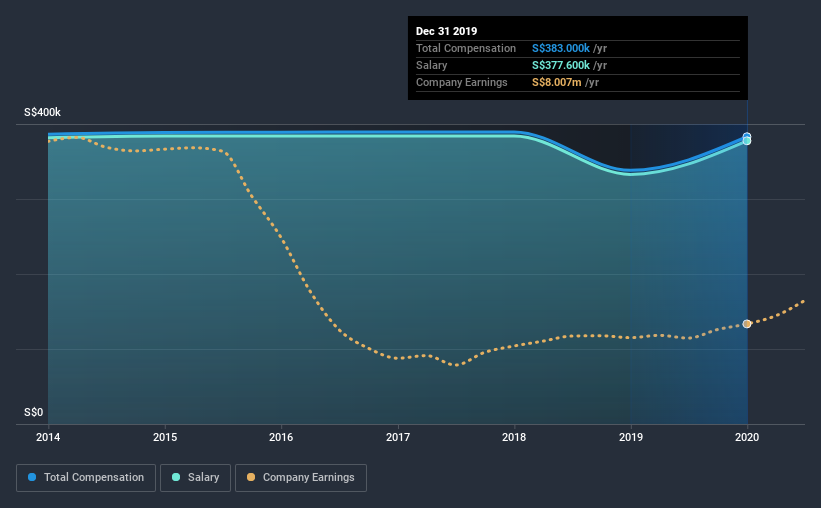The height and width of the screenshot is (508, 821).
Task: Click the S$8.007m company earnings value
Action: [x=557, y=82]
